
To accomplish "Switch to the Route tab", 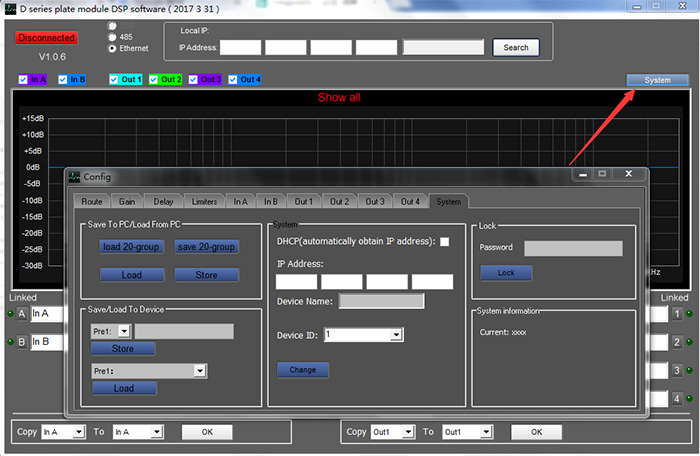I will 92,201.
